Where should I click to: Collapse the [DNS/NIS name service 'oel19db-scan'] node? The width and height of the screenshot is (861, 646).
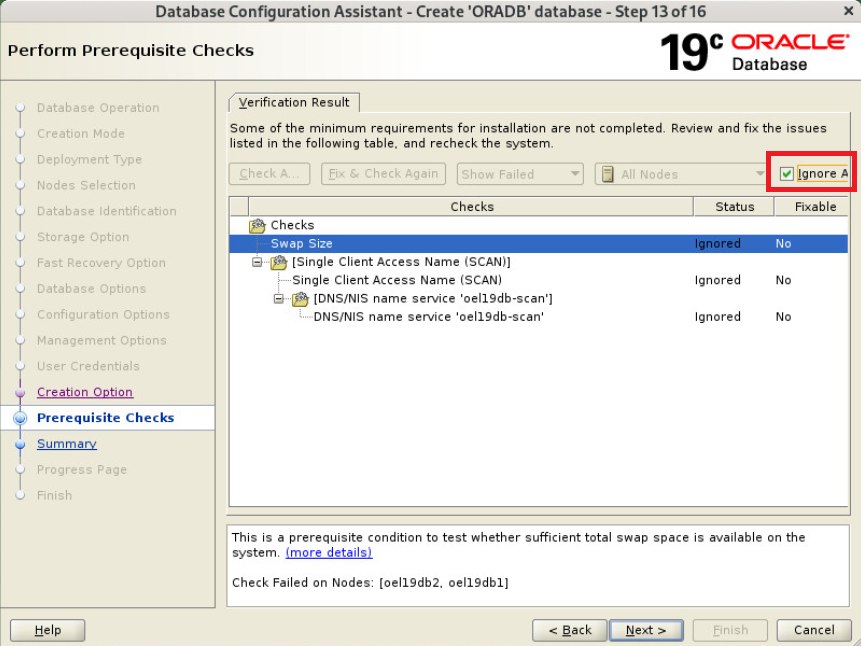(x=279, y=299)
